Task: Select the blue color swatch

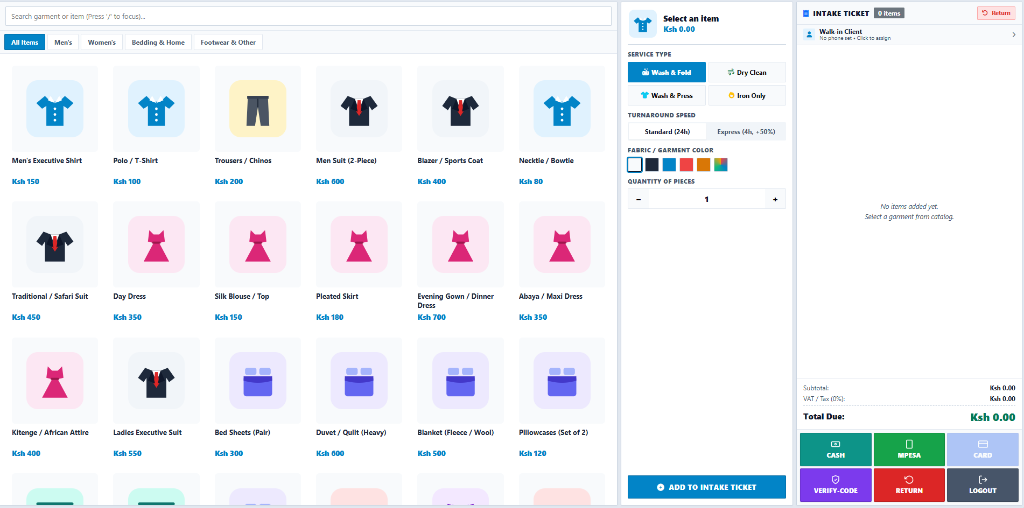Action: tap(669, 165)
